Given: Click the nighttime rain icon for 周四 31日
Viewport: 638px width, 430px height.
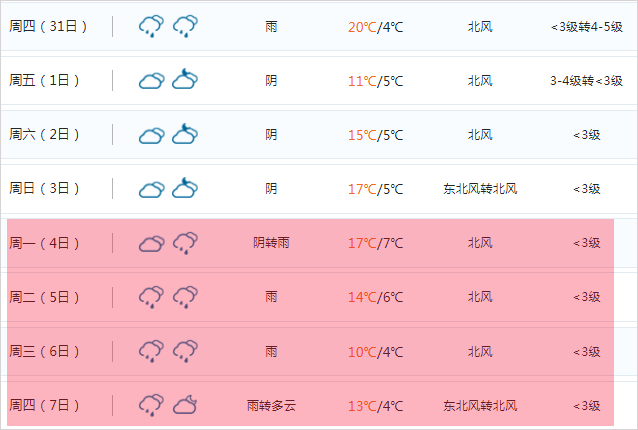Looking at the screenshot, I should click(185, 26).
